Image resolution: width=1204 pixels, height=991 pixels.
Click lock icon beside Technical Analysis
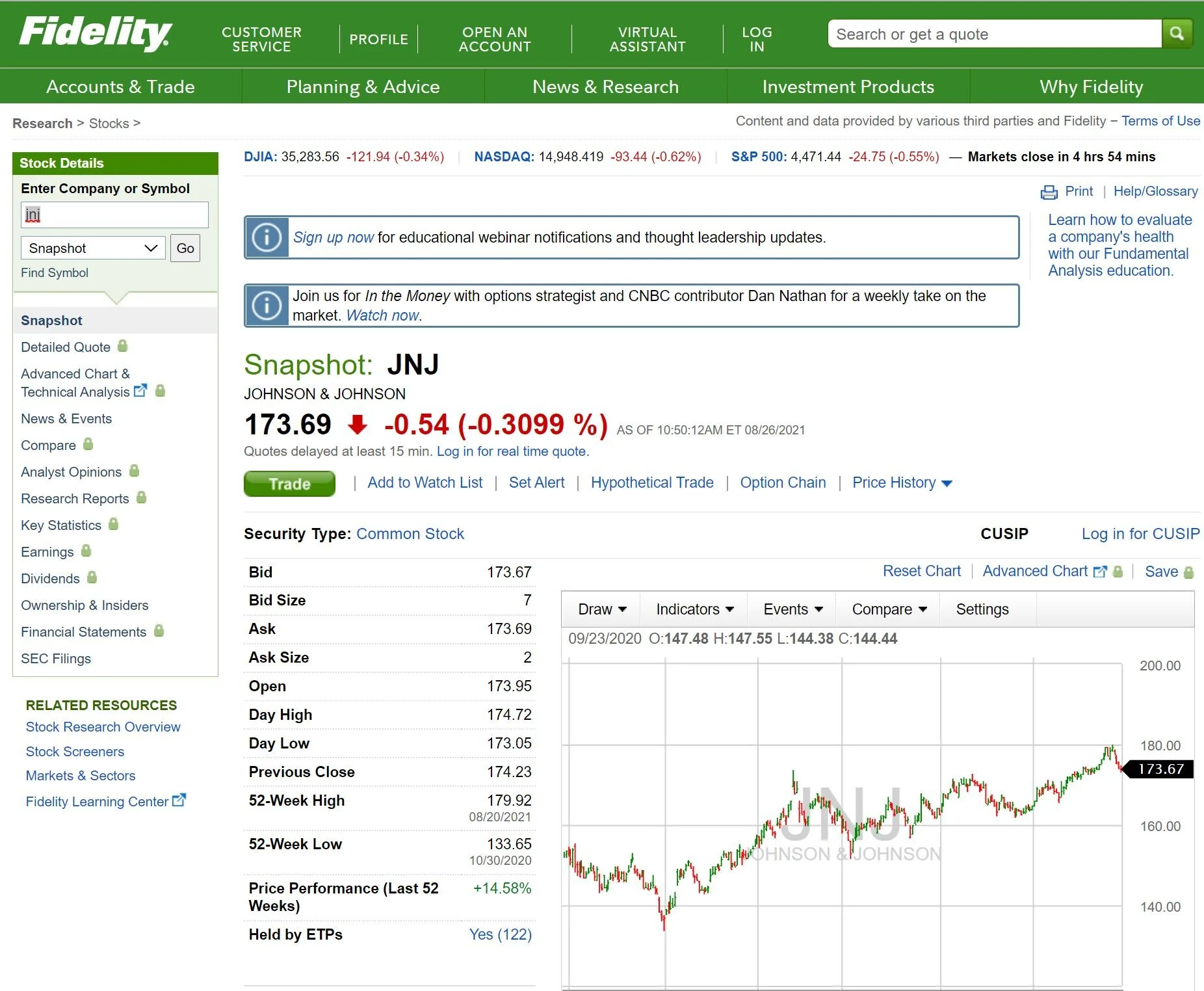[x=160, y=391]
